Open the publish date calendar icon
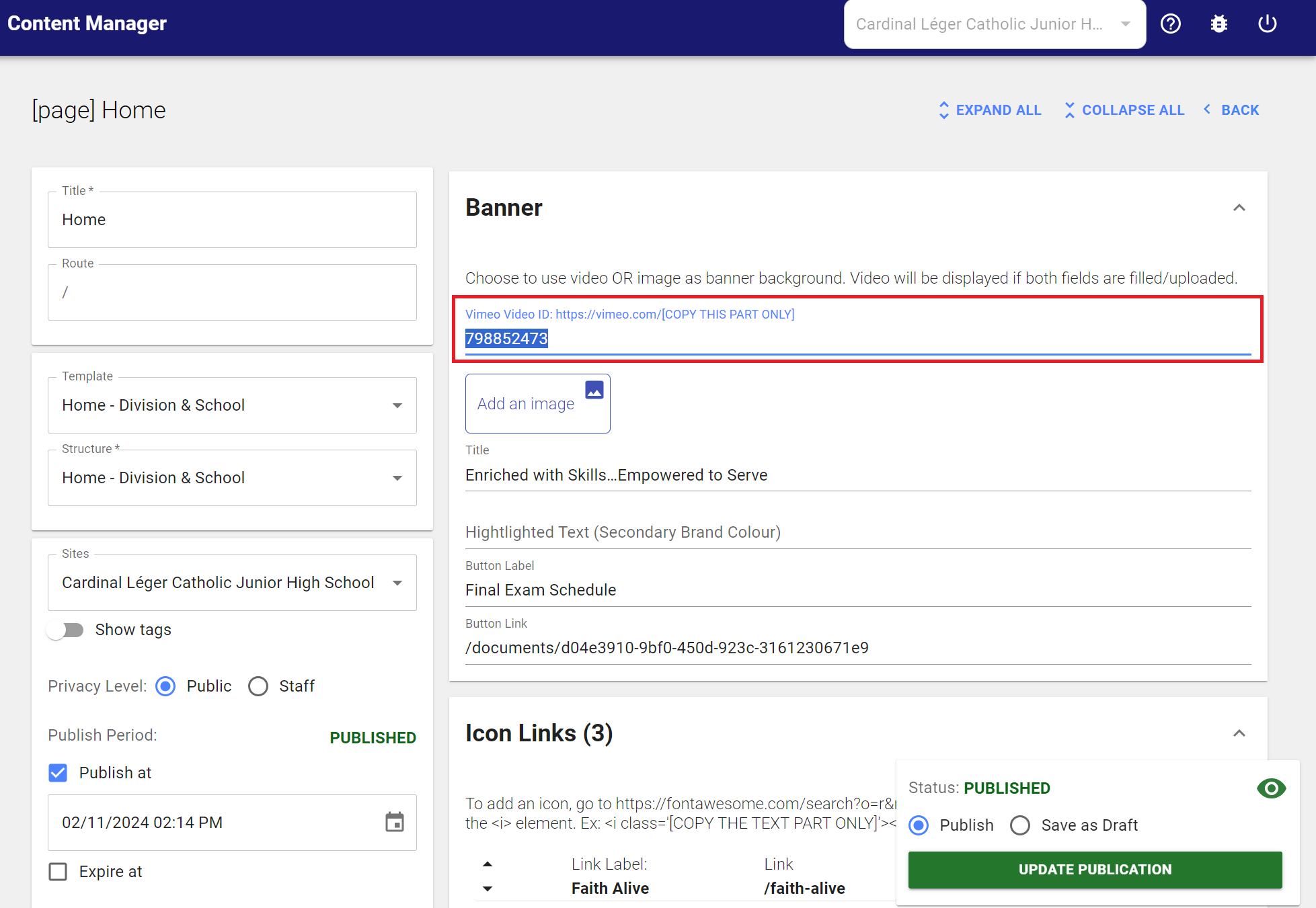Image resolution: width=1316 pixels, height=908 pixels. click(395, 822)
